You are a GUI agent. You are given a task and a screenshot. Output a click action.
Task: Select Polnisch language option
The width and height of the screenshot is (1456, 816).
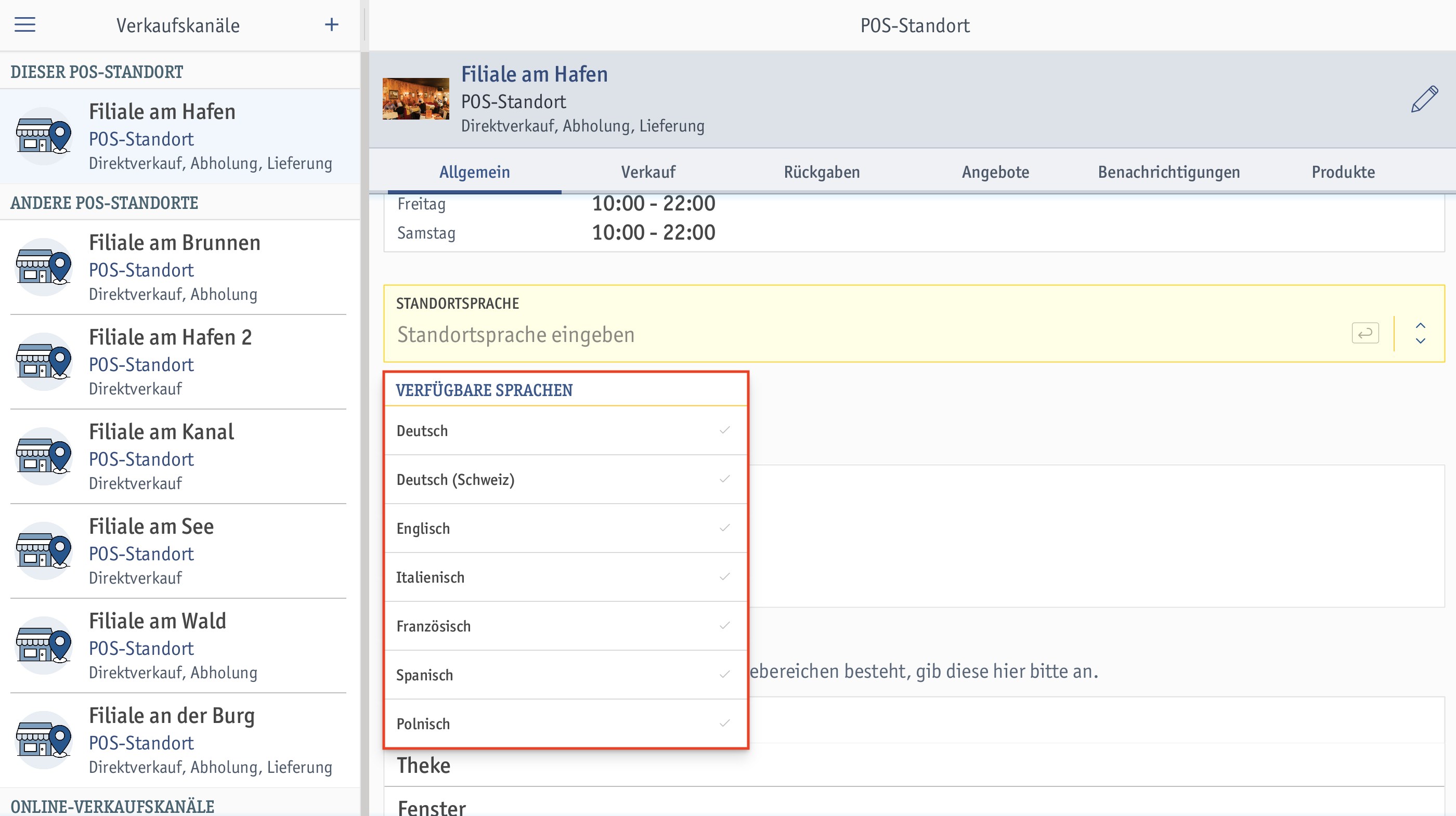tap(566, 723)
